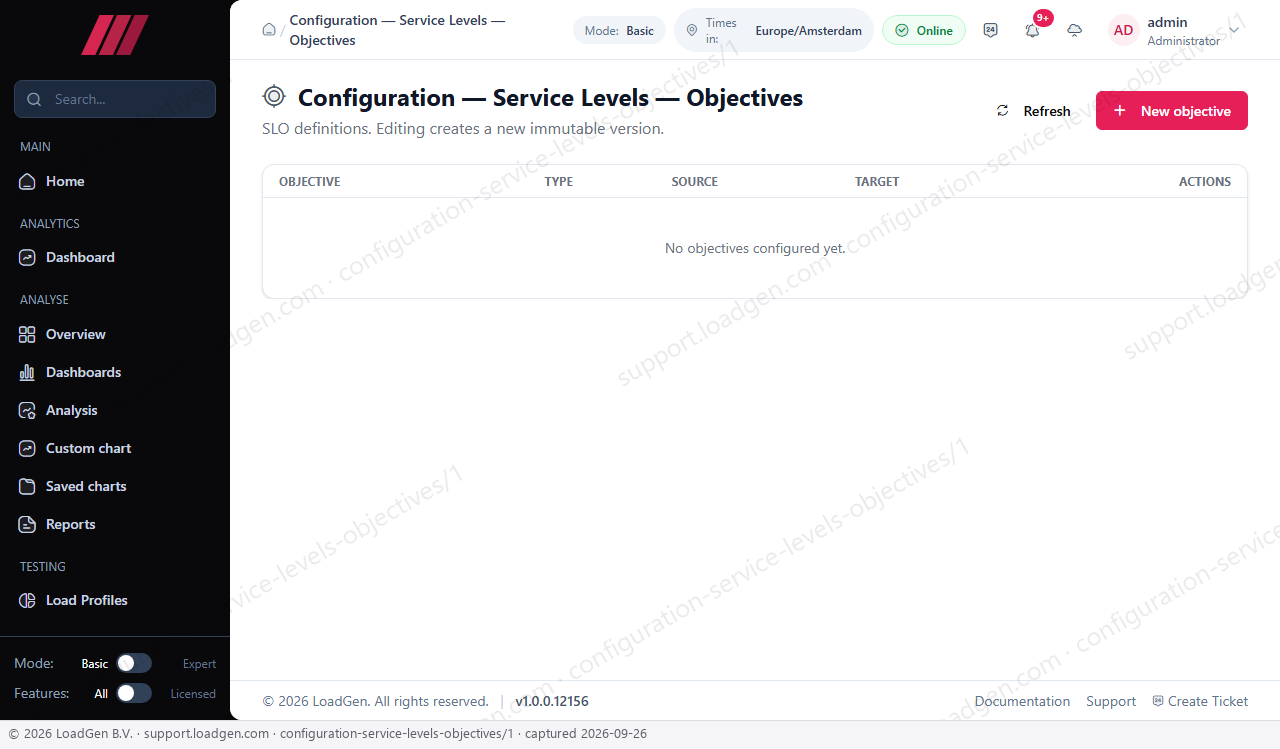Go to Dashboards in the sidebar
Image resolution: width=1280 pixels, height=749 pixels.
[115, 372]
